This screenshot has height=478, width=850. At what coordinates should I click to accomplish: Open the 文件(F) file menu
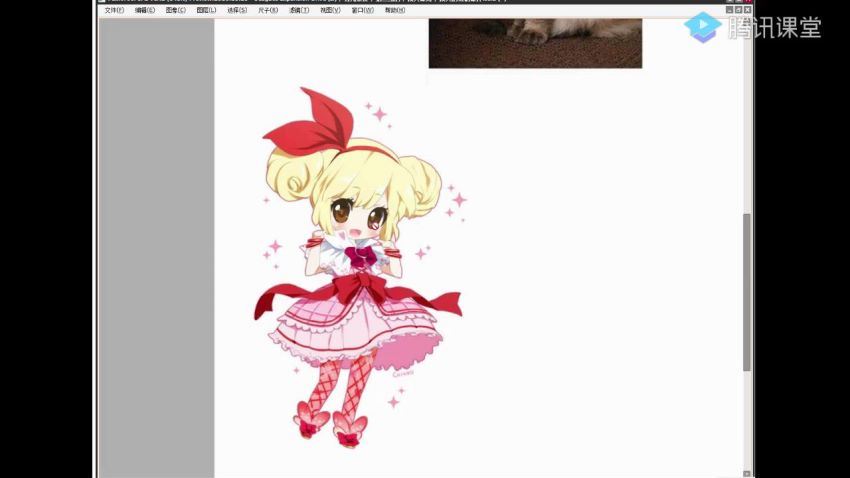click(x=114, y=10)
